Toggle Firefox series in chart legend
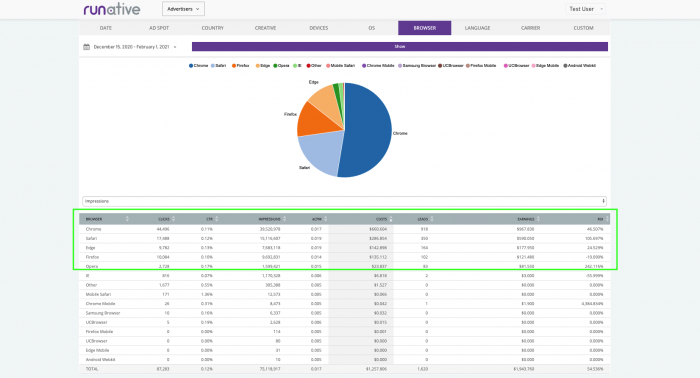 (241, 66)
